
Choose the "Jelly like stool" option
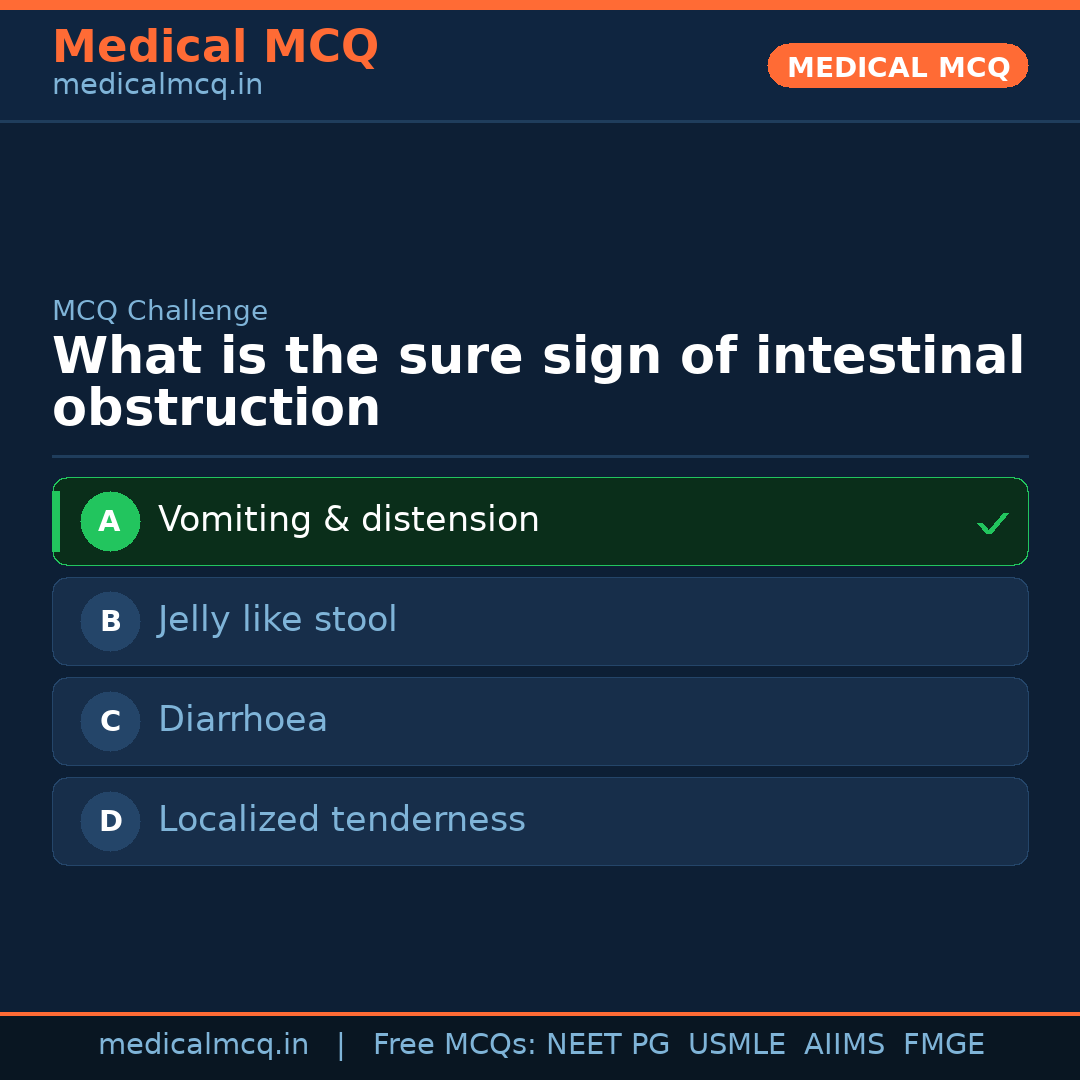pyautogui.click(x=277, y=620)
